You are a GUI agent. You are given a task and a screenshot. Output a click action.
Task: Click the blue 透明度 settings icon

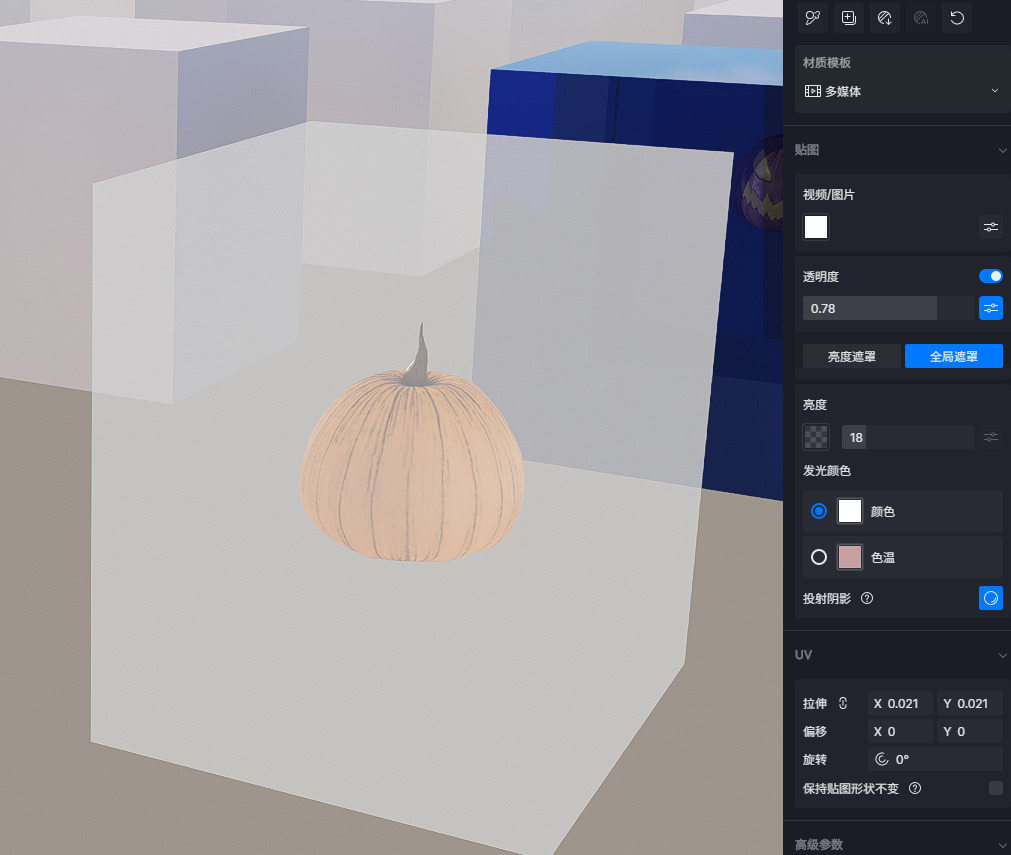pyautogui.click(x=990, y=308)
